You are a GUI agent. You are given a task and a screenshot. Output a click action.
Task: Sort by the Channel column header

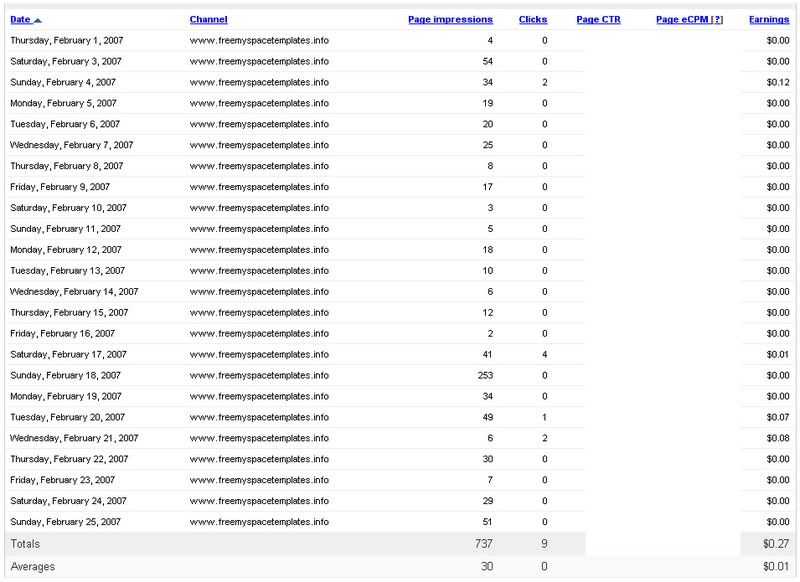pyautogui.click(x=208, y=20)
